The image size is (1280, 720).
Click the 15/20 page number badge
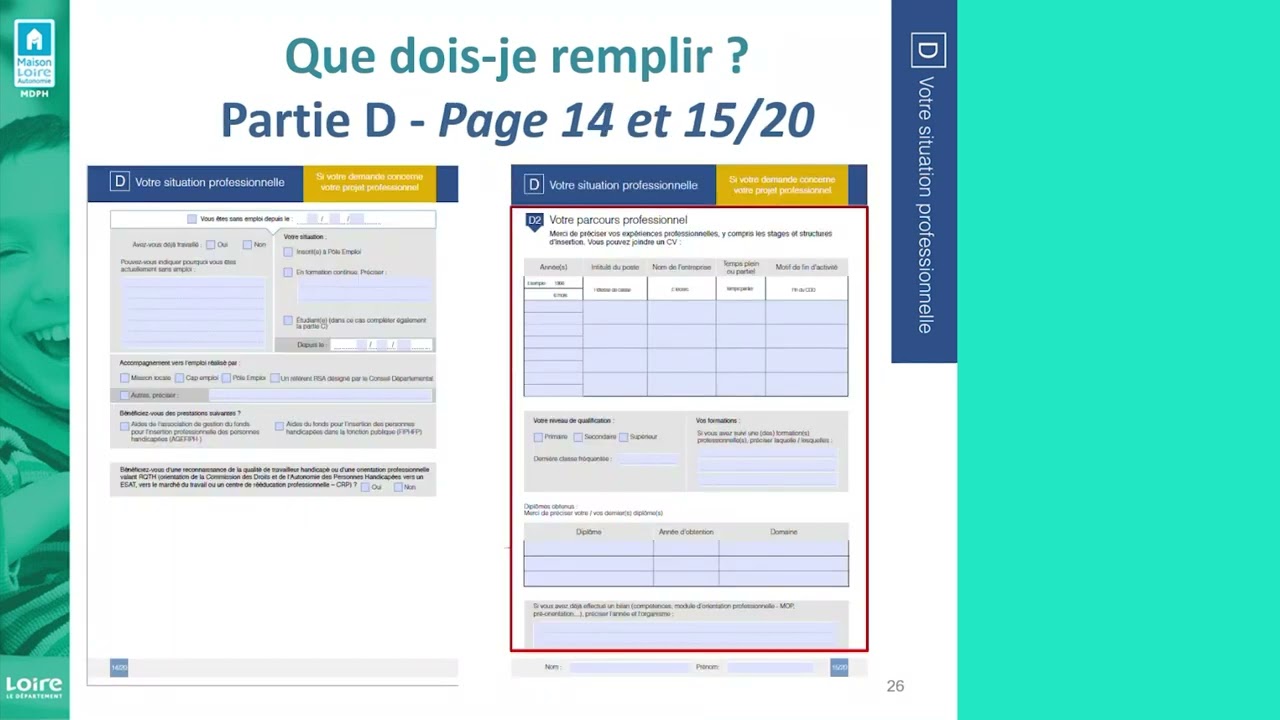click(839, 667)
